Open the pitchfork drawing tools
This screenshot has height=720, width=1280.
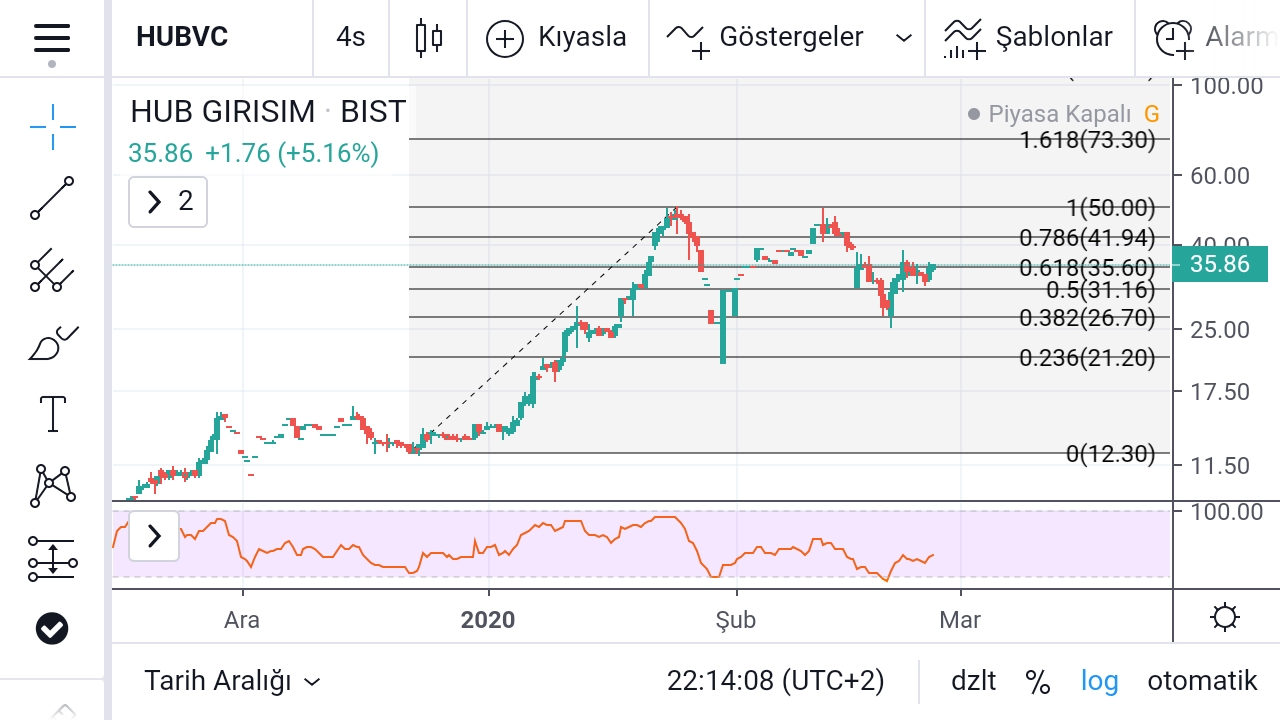[52, 270]
